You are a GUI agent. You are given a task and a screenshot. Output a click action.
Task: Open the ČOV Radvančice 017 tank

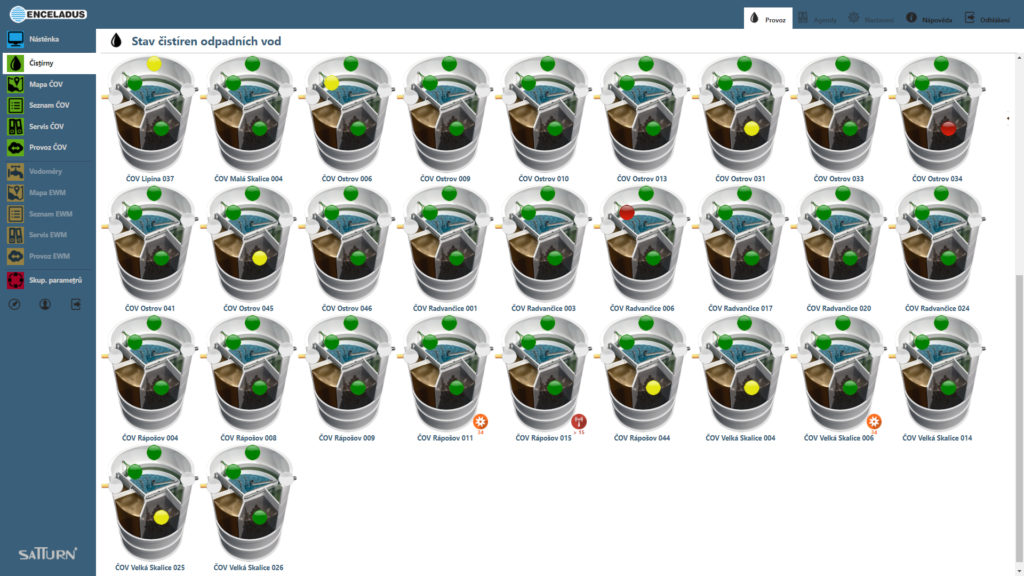(x=741, y=244)
